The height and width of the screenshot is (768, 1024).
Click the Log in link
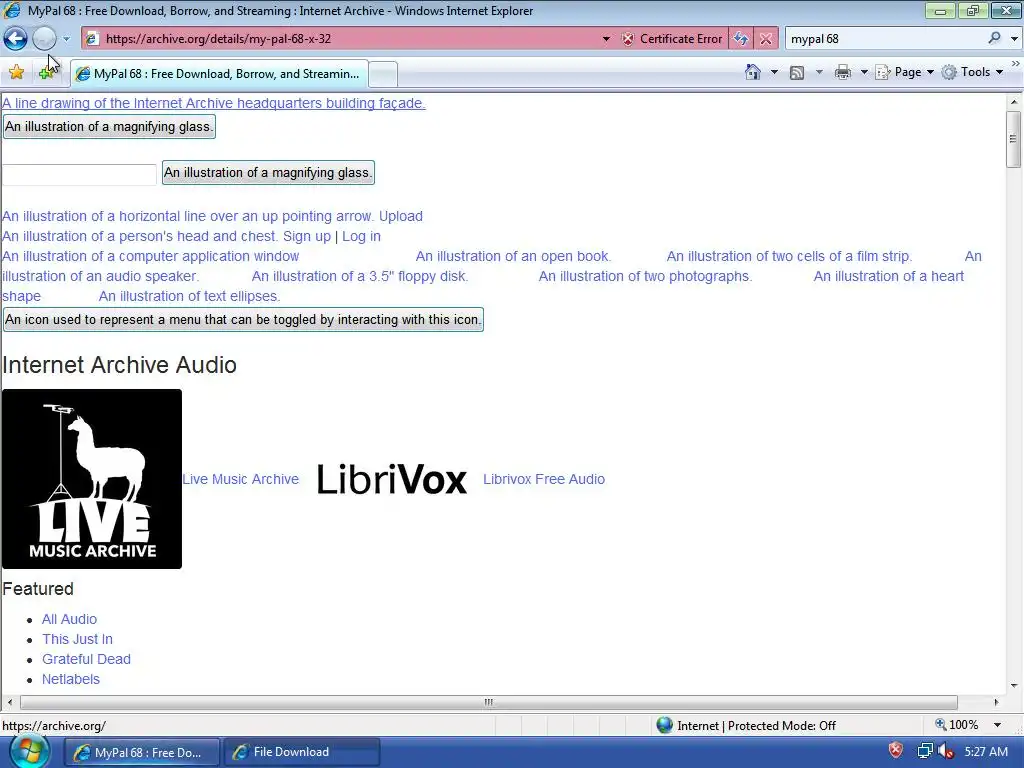[x=361, y=236]
